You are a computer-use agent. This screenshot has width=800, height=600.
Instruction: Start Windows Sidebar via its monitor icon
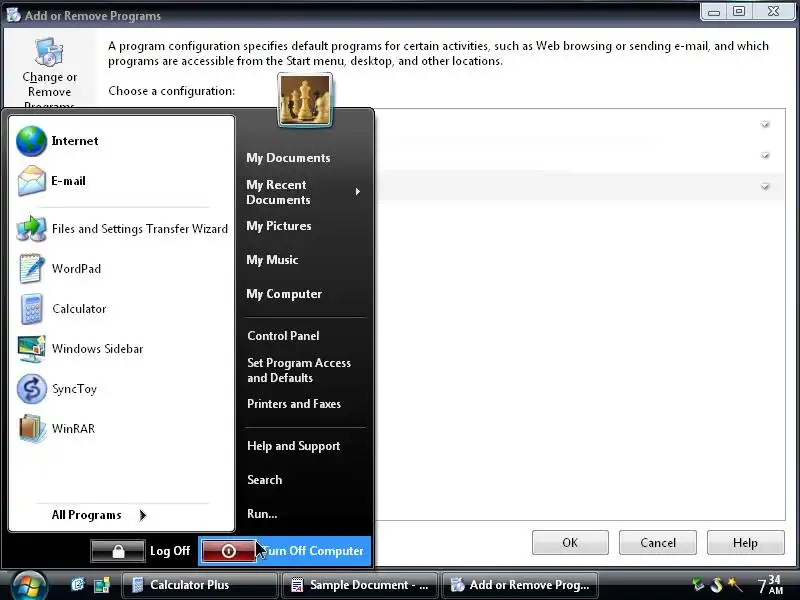click(x=32, y=349)
